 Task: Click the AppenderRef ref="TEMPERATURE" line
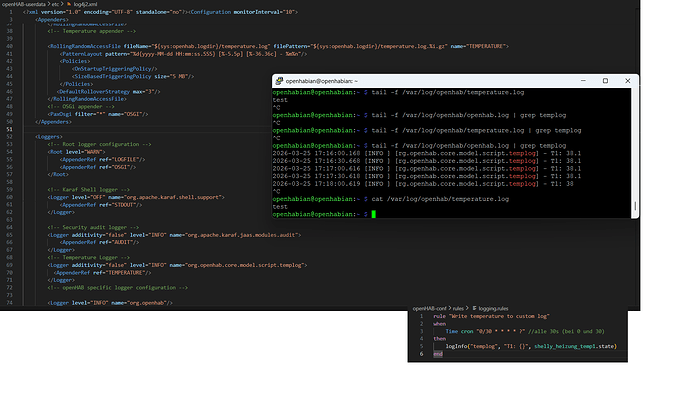click(103, 273)
